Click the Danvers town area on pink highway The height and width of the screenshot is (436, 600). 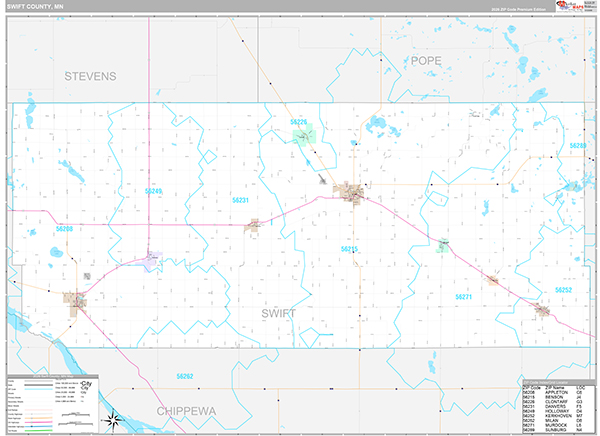pyautogui.click(x=252, y=225)
